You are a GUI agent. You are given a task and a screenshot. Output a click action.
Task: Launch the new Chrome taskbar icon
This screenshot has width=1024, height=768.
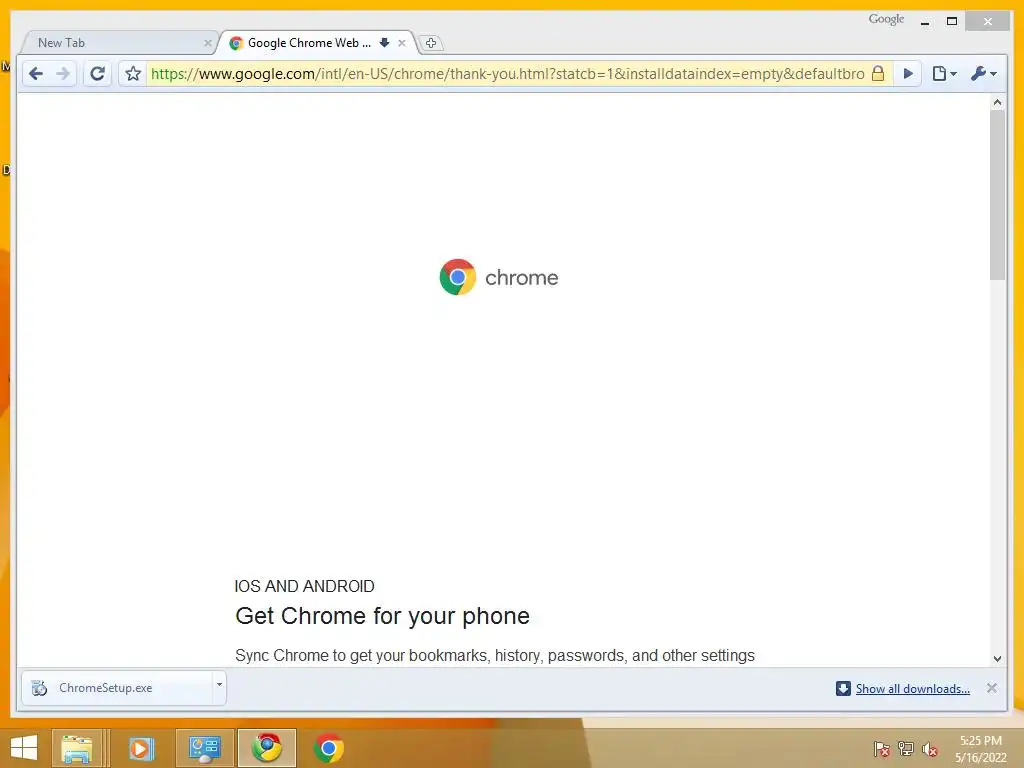click(x=328, y=748)
